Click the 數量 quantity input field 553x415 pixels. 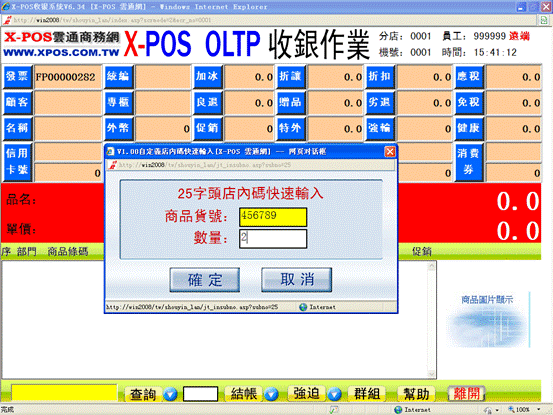pyautogui.click(x=273, y=239)
